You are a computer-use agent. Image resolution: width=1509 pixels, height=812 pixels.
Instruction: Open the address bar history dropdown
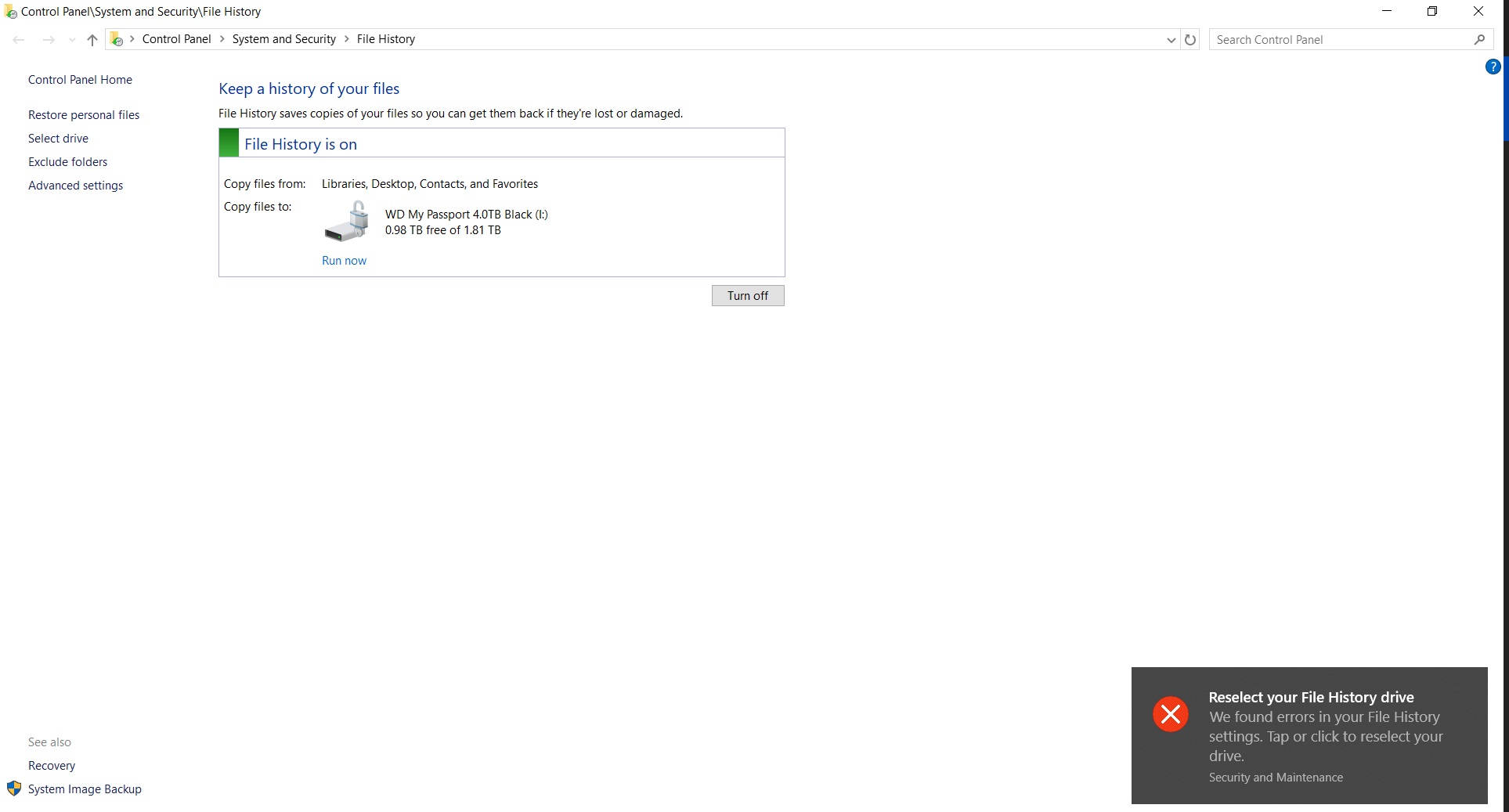tap(1170, 40)
